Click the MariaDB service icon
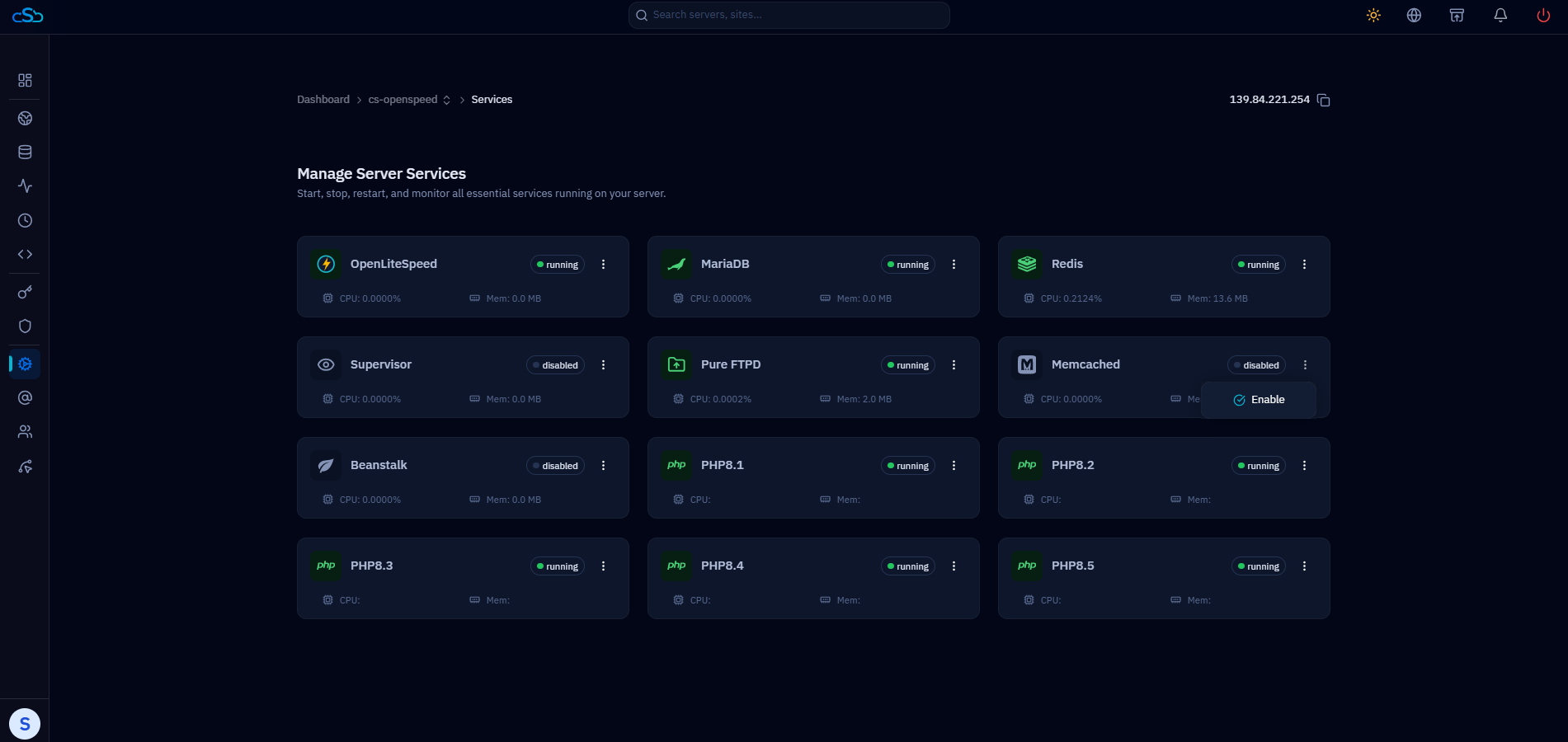 (676, 264)
